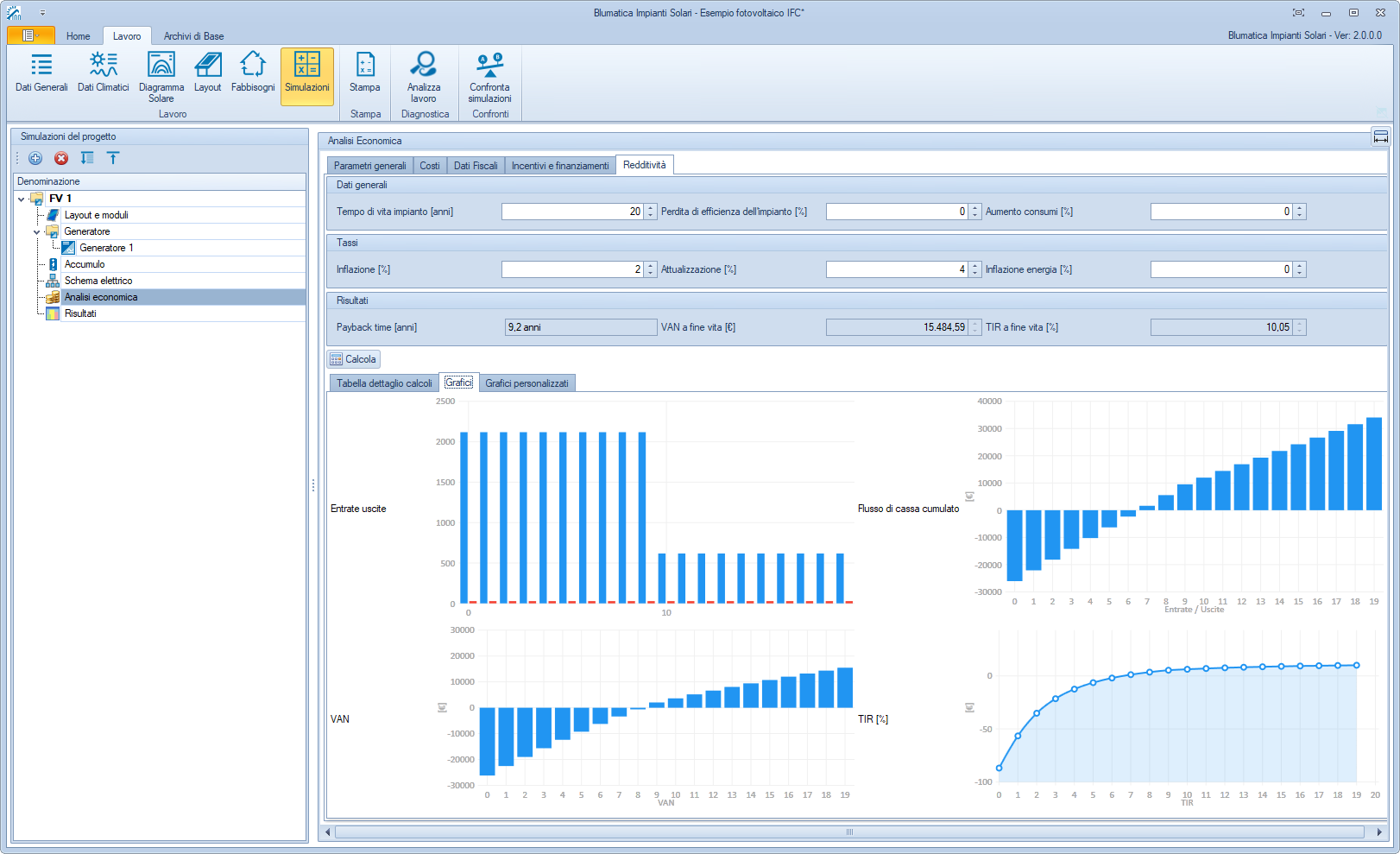Click the Payback time result field

tap(581, 327)
